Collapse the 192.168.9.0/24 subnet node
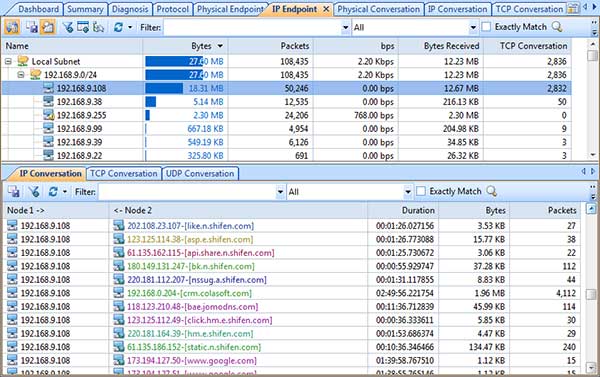The width and height of the screenshot is (600, 377). click(x=21, y=75)
